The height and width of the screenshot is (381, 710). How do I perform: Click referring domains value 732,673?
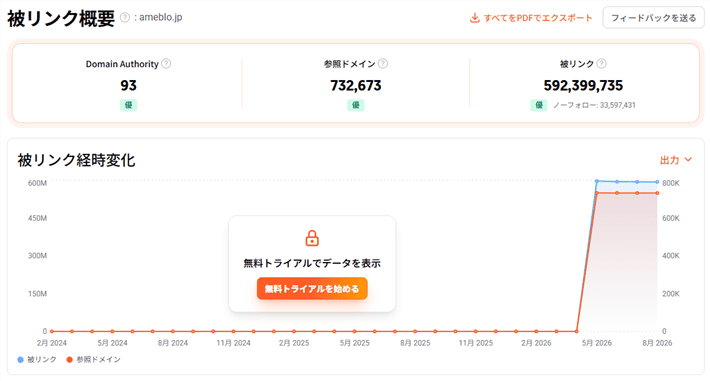coord(356,86)
